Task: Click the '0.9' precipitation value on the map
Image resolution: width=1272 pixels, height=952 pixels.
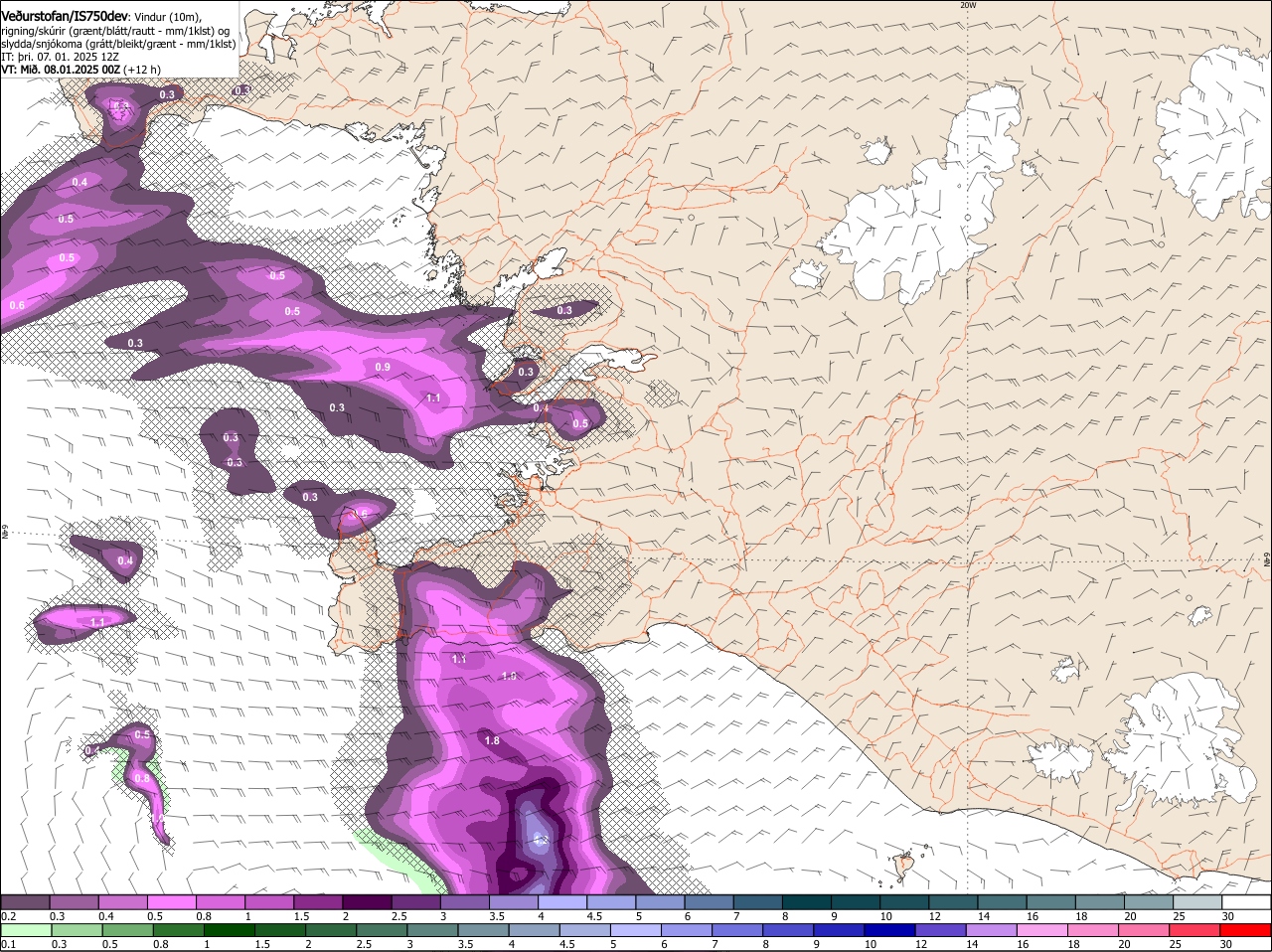Action: tap(383, 368)
